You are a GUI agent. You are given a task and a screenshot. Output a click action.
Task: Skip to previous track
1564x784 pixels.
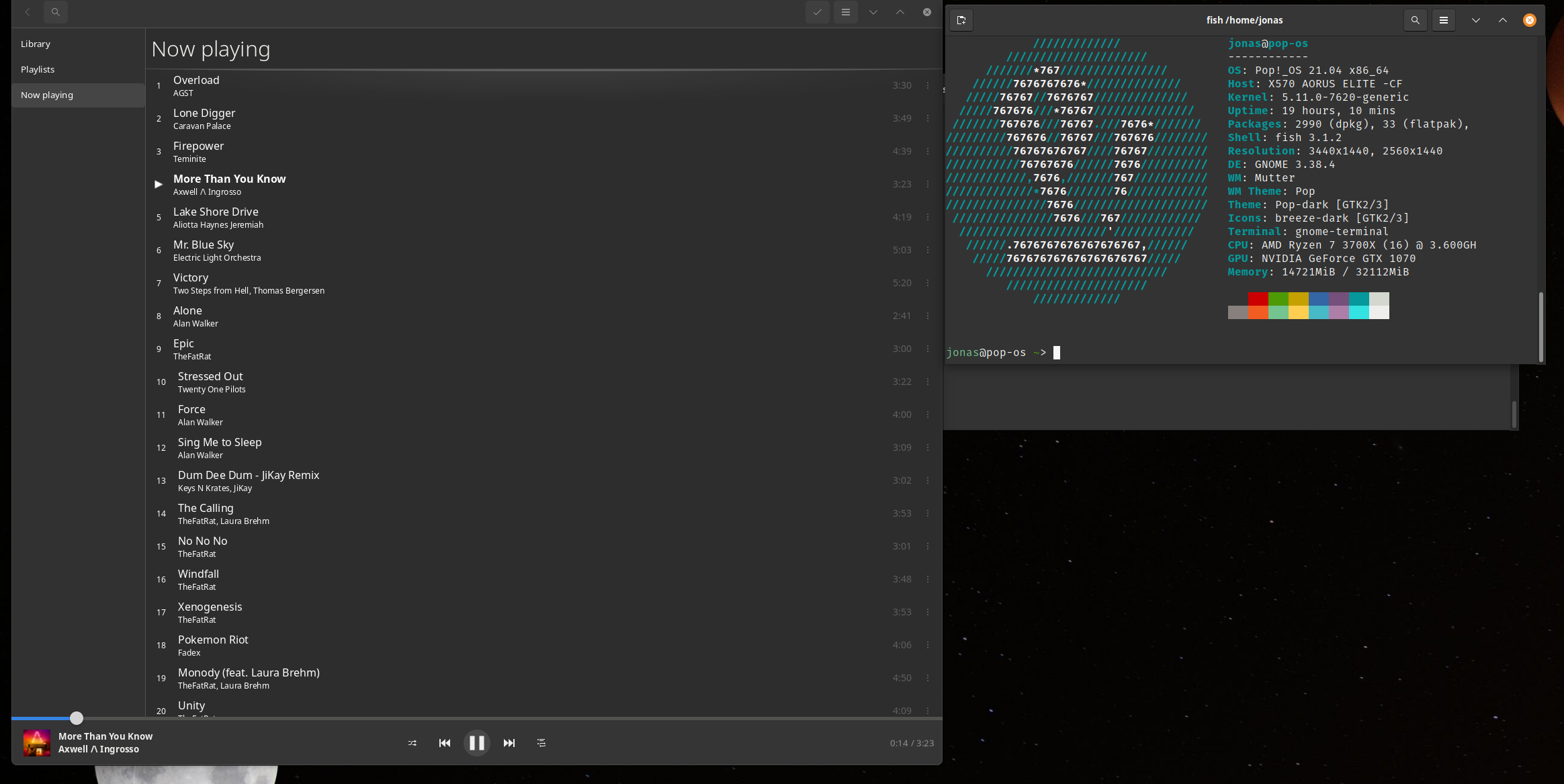tap(445, 743)
